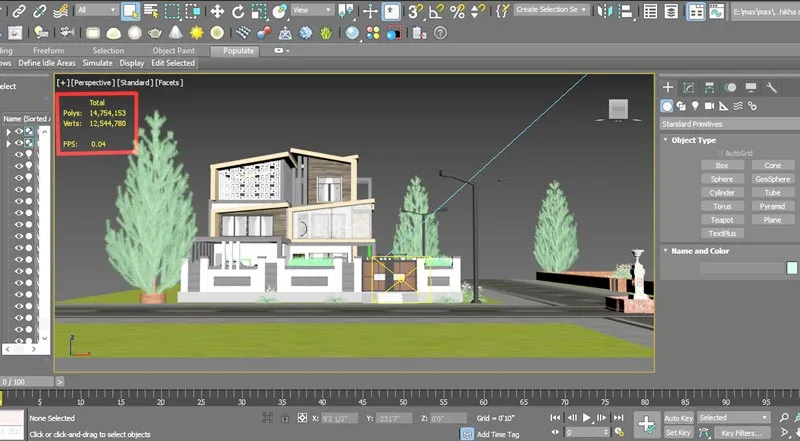Screen dimensions: 800x441
Task: Switch to the Populate ribbon tab
Action: [238, 51]
